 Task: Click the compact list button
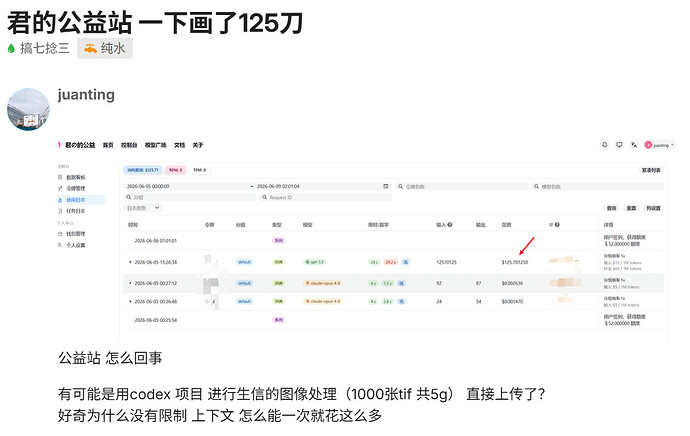[651, 170]
